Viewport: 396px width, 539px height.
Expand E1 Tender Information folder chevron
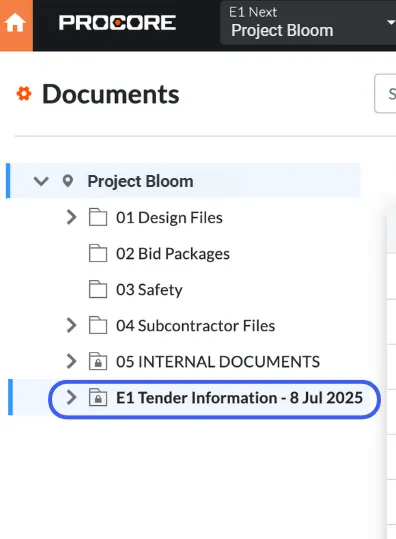71,397
